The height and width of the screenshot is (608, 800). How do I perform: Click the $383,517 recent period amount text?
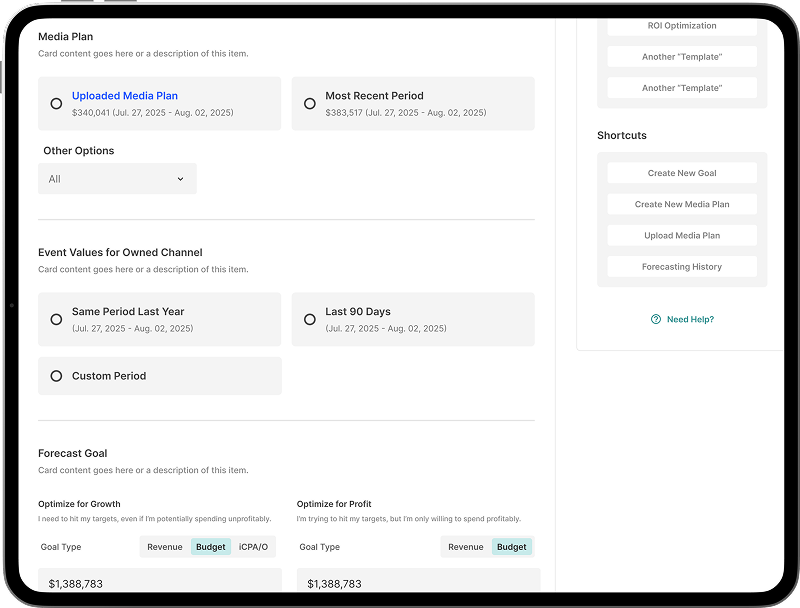[344, 113]
